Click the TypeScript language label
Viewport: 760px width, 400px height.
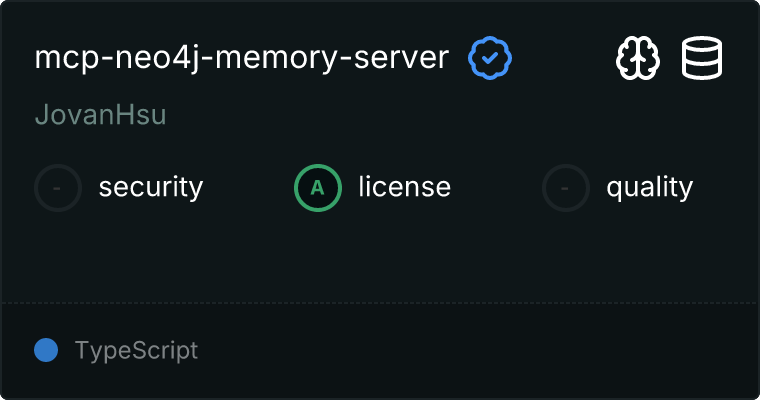[x=136, y=351]
